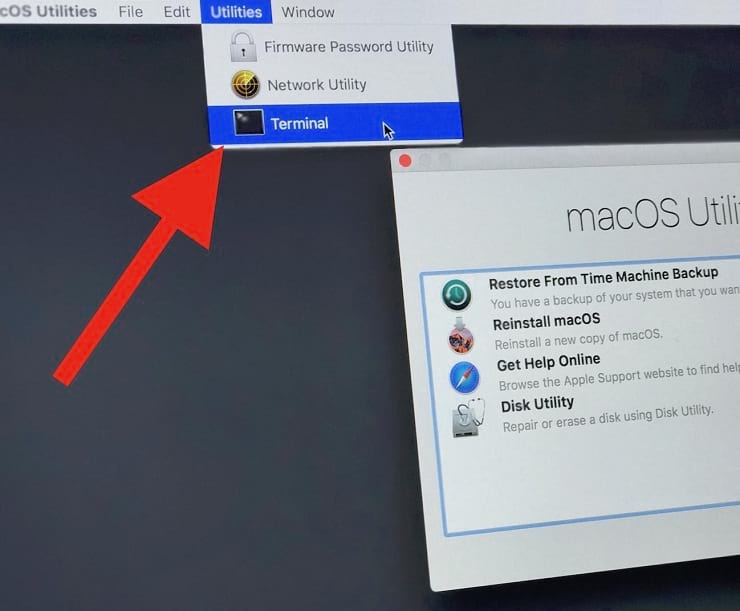
Task: Click 'You have a backup of your system' text
Action: point(615,298)
